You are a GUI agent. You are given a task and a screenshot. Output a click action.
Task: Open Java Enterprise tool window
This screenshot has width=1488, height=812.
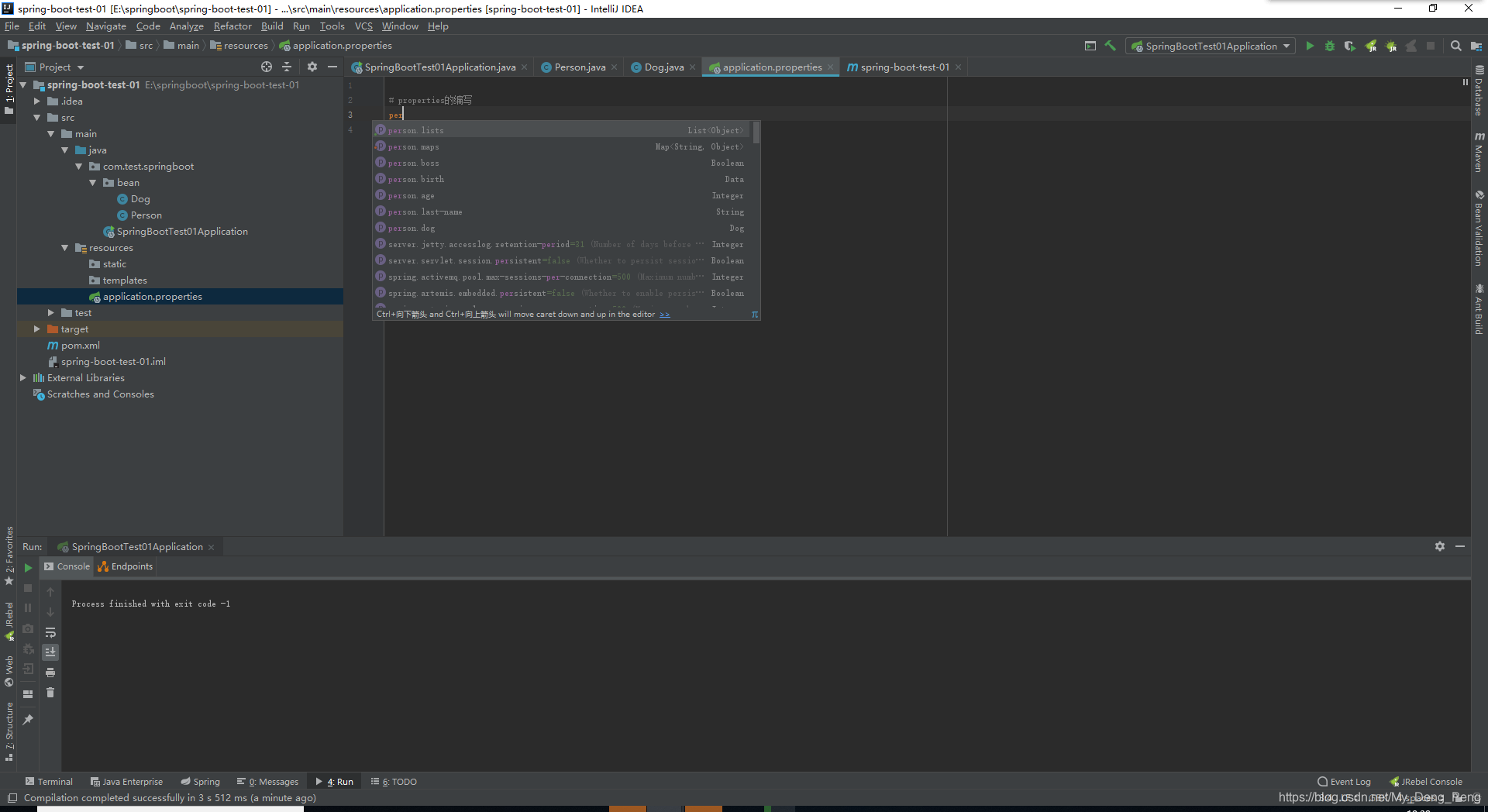(126, 782)
